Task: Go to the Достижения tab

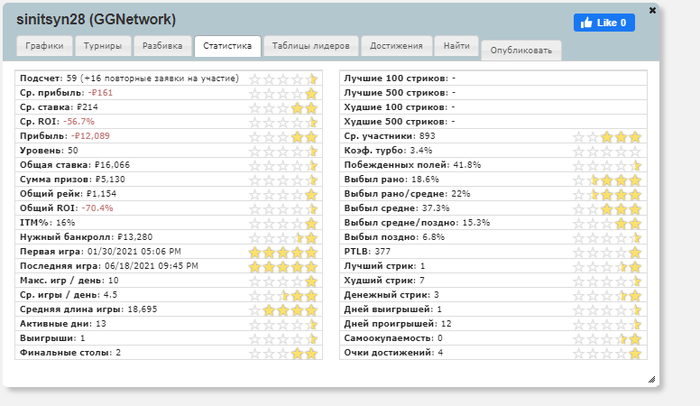Action: click(396, 46)
